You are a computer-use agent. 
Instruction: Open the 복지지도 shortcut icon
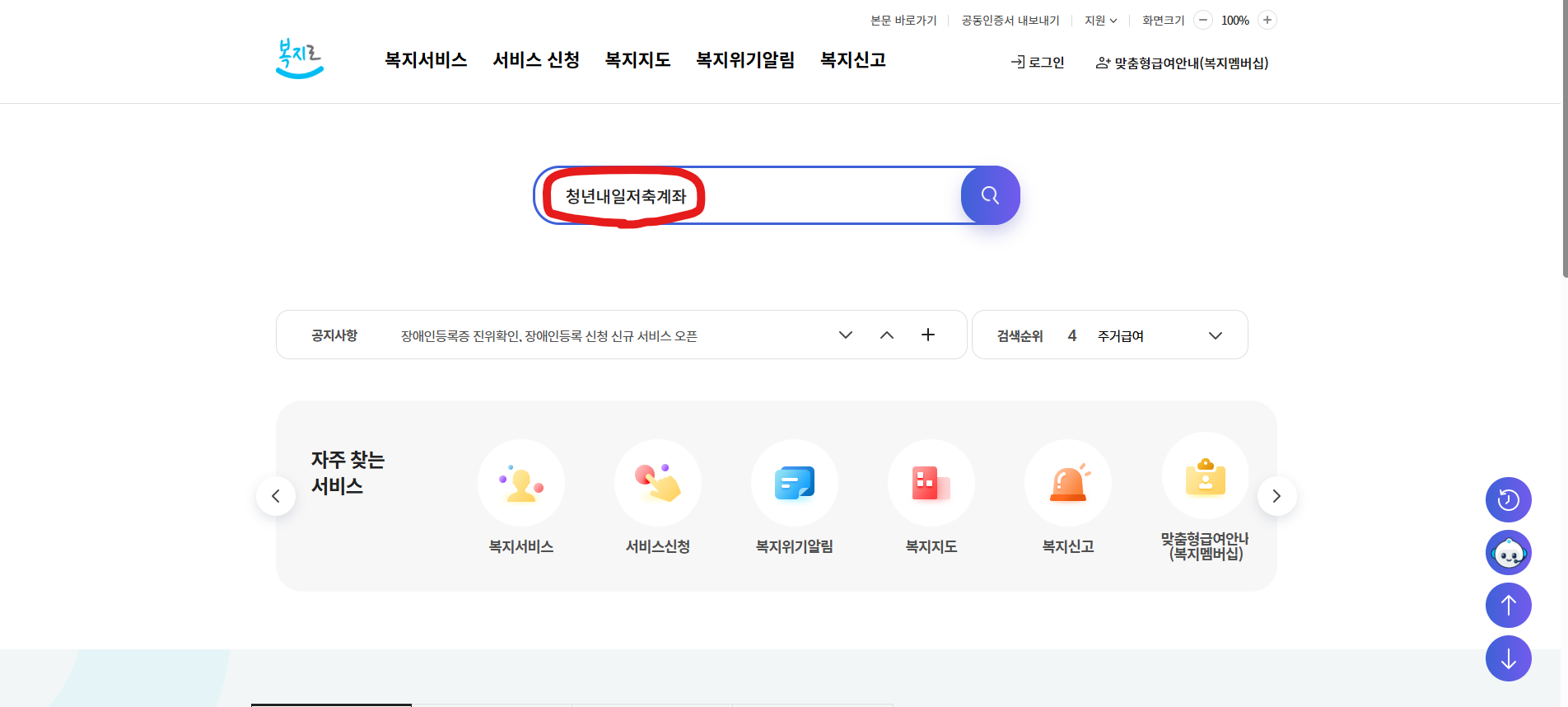[931, 483]
